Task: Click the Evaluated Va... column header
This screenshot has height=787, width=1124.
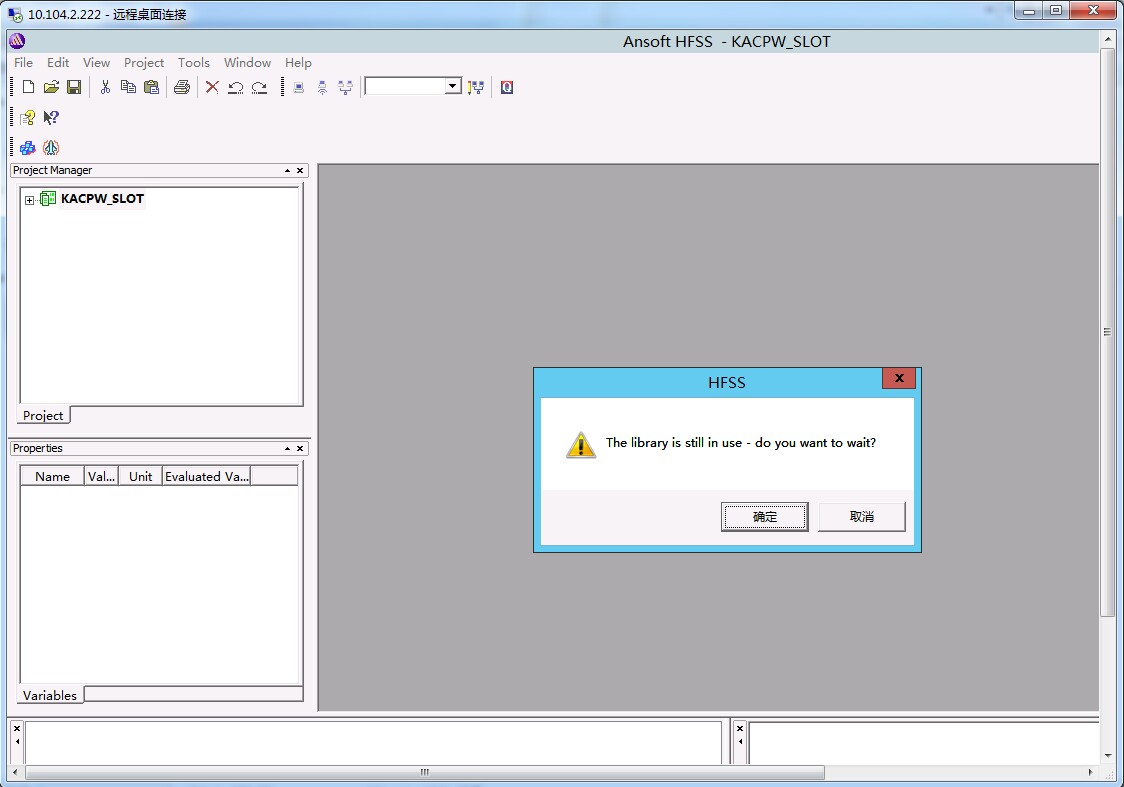Action: [x=206, y=477]
